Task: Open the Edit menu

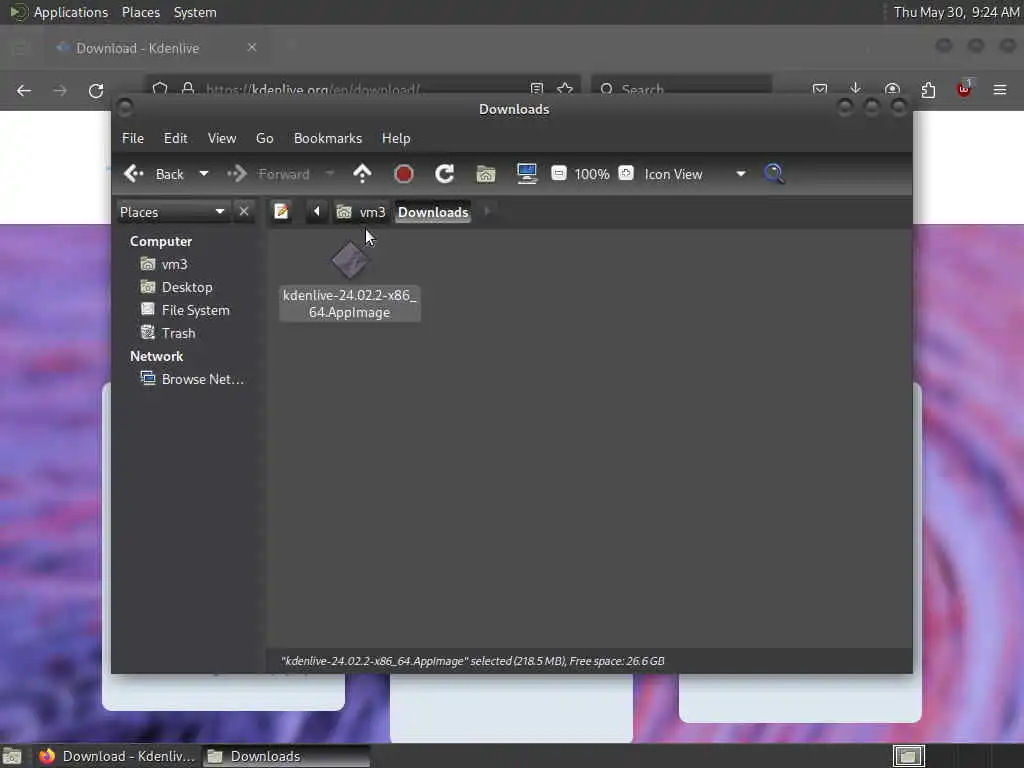Action: (x=176, y=138)
